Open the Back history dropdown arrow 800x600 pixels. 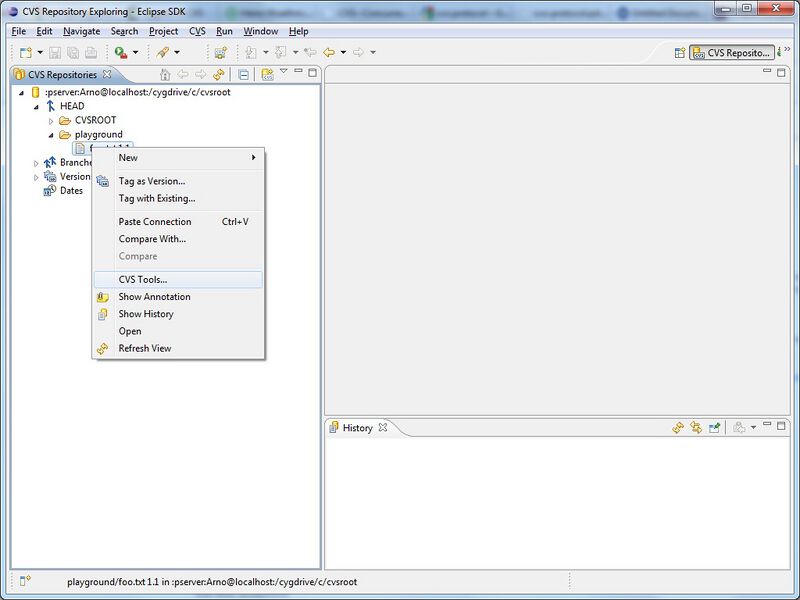(343, 53)
